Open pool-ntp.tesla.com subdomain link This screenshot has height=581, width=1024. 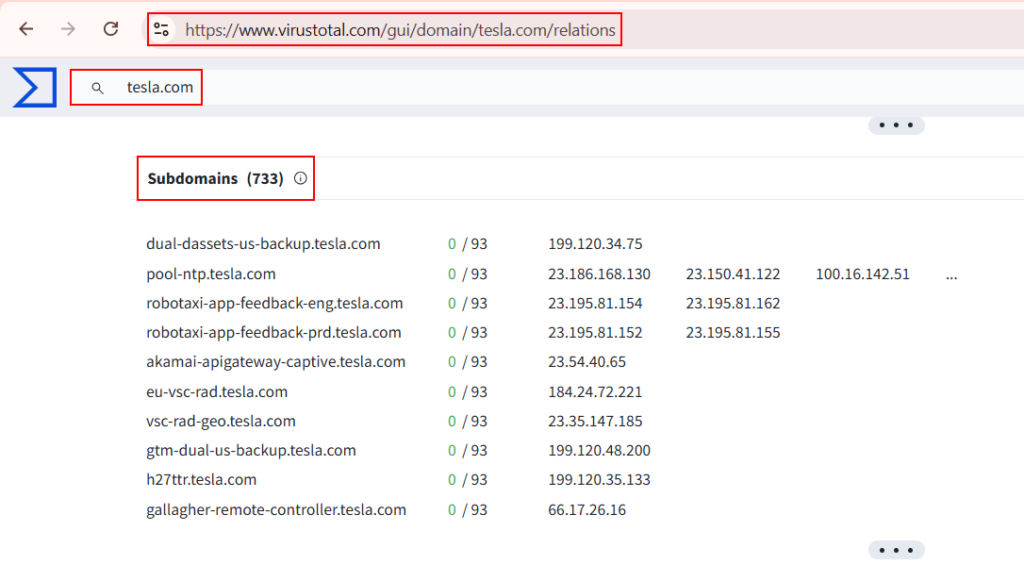pyautogui.click(x=211, y=274)
